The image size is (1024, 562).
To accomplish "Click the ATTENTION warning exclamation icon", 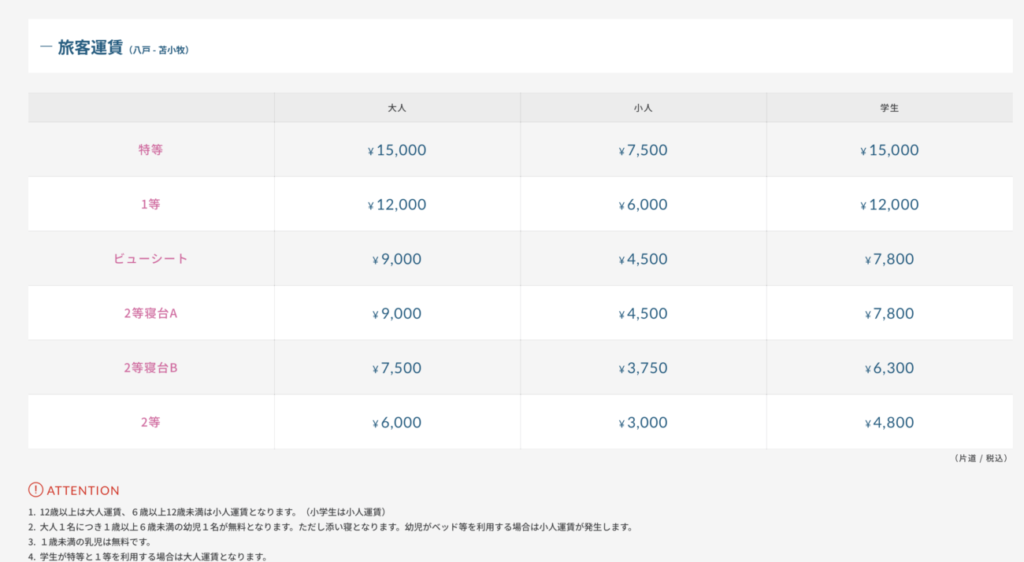I will point(36,490).
